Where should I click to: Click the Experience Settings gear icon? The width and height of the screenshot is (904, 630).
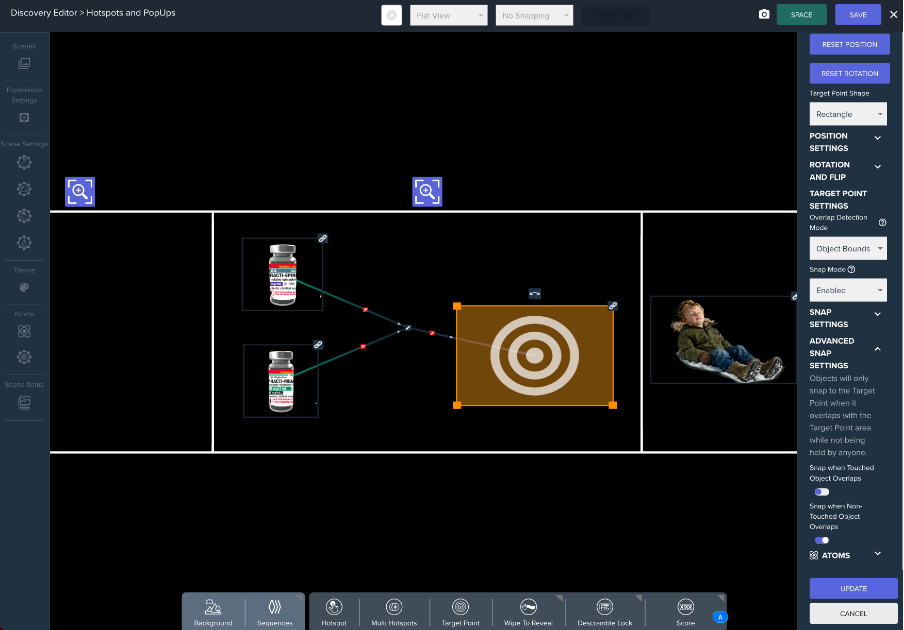tap(24, 118)
